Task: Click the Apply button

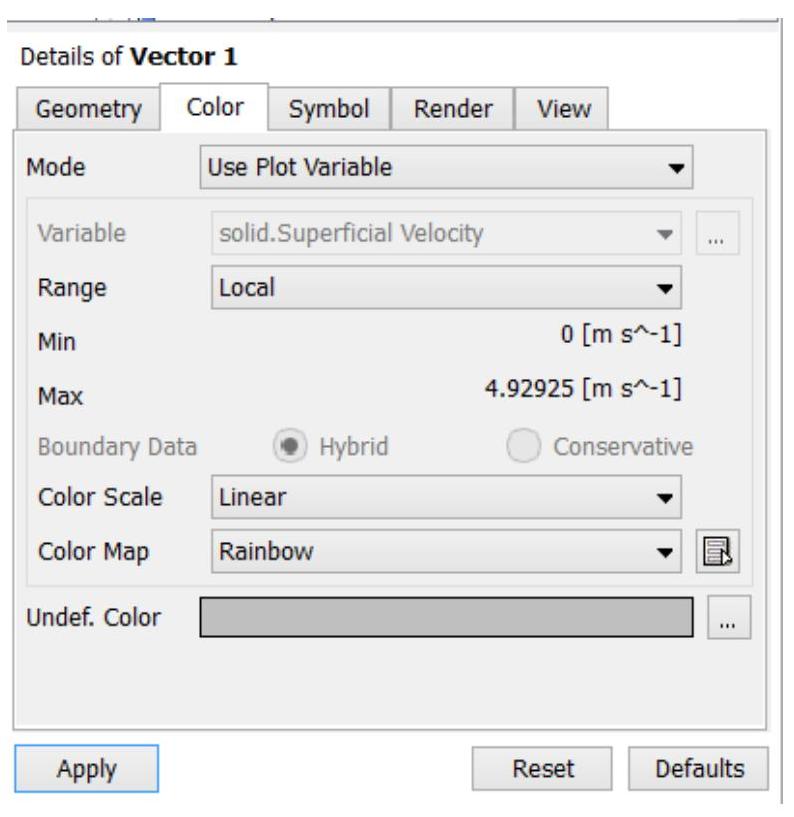Action: 86,769
